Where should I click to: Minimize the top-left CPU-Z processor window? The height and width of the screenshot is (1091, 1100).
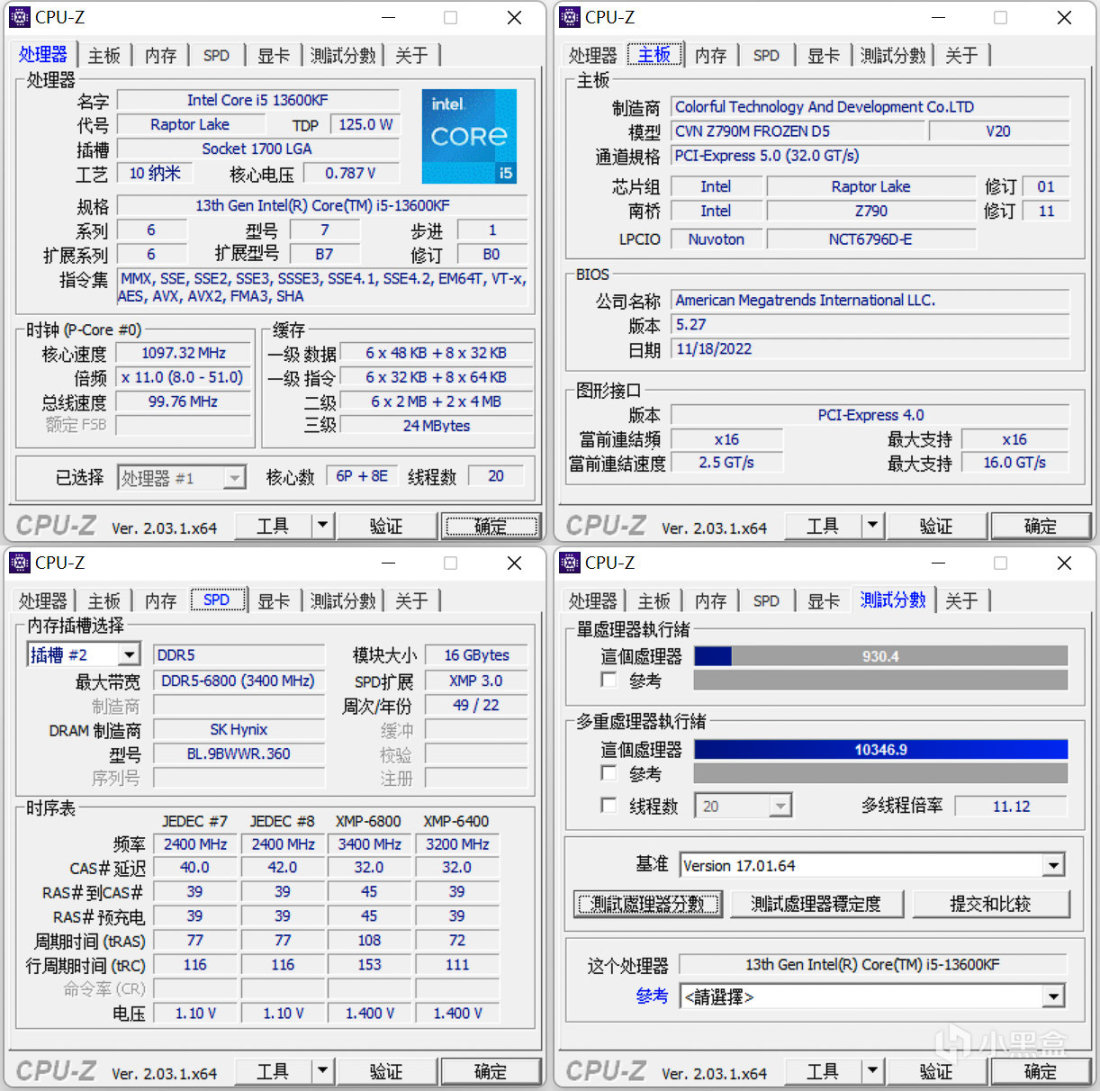click(x=388, y=18)
